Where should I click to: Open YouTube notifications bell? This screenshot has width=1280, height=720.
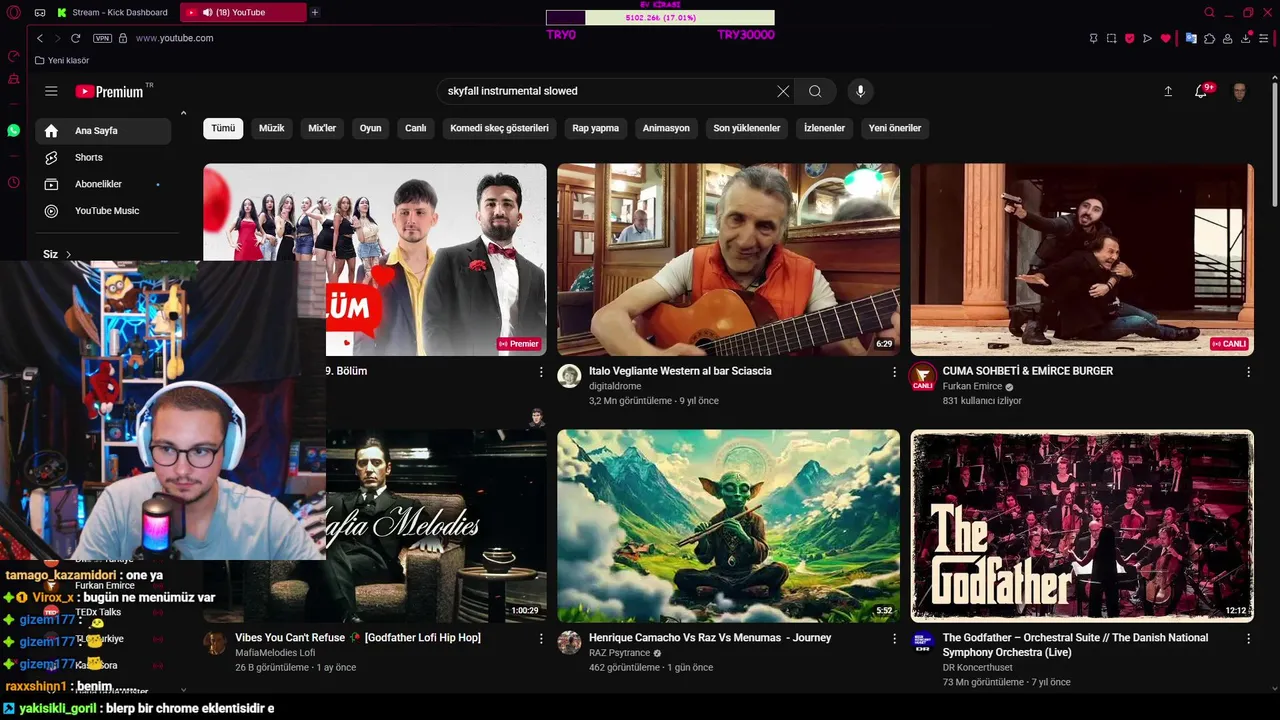(x=1201, y=91)
